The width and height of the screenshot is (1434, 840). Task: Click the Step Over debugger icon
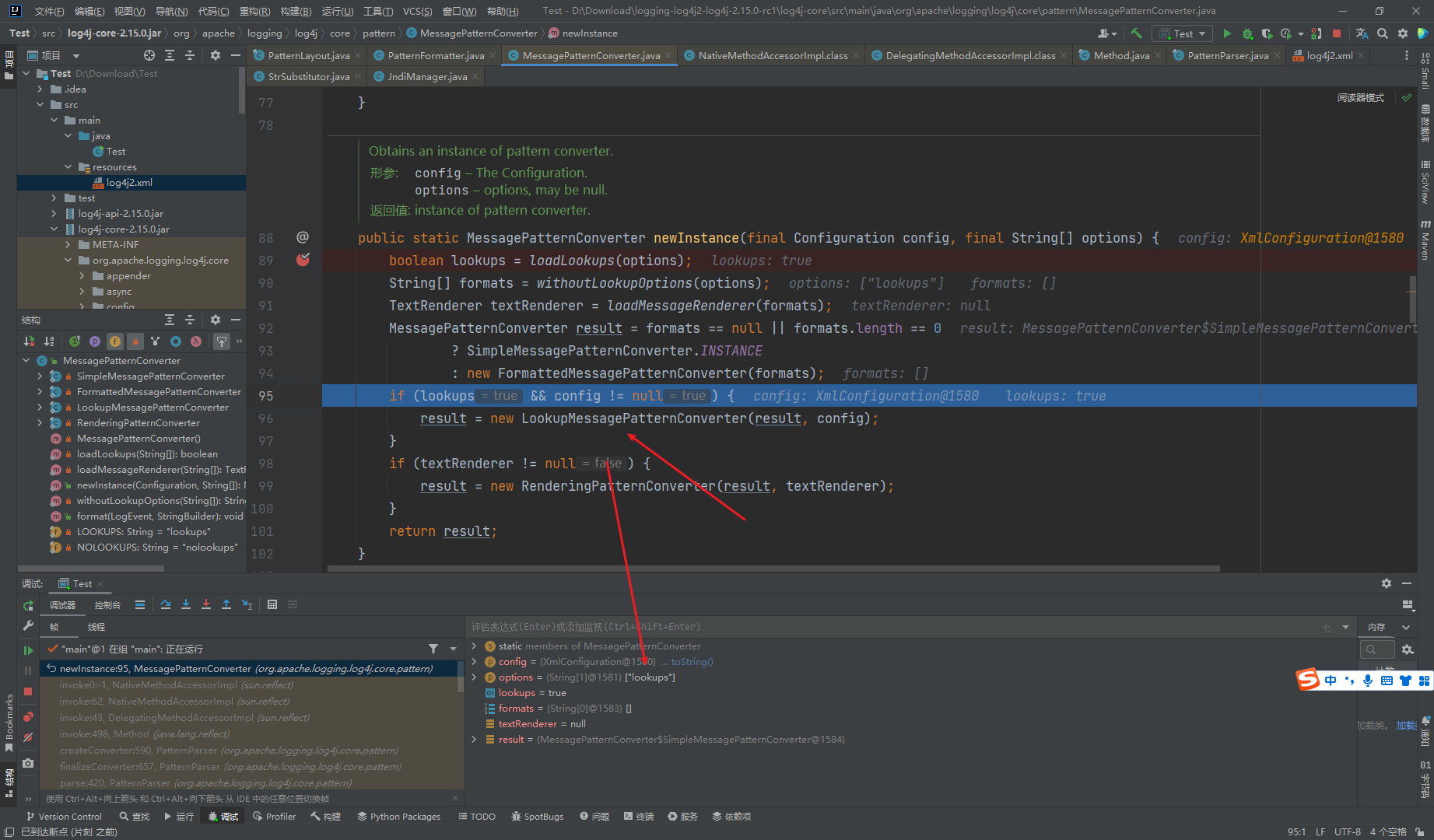click(x=166, y=604)
